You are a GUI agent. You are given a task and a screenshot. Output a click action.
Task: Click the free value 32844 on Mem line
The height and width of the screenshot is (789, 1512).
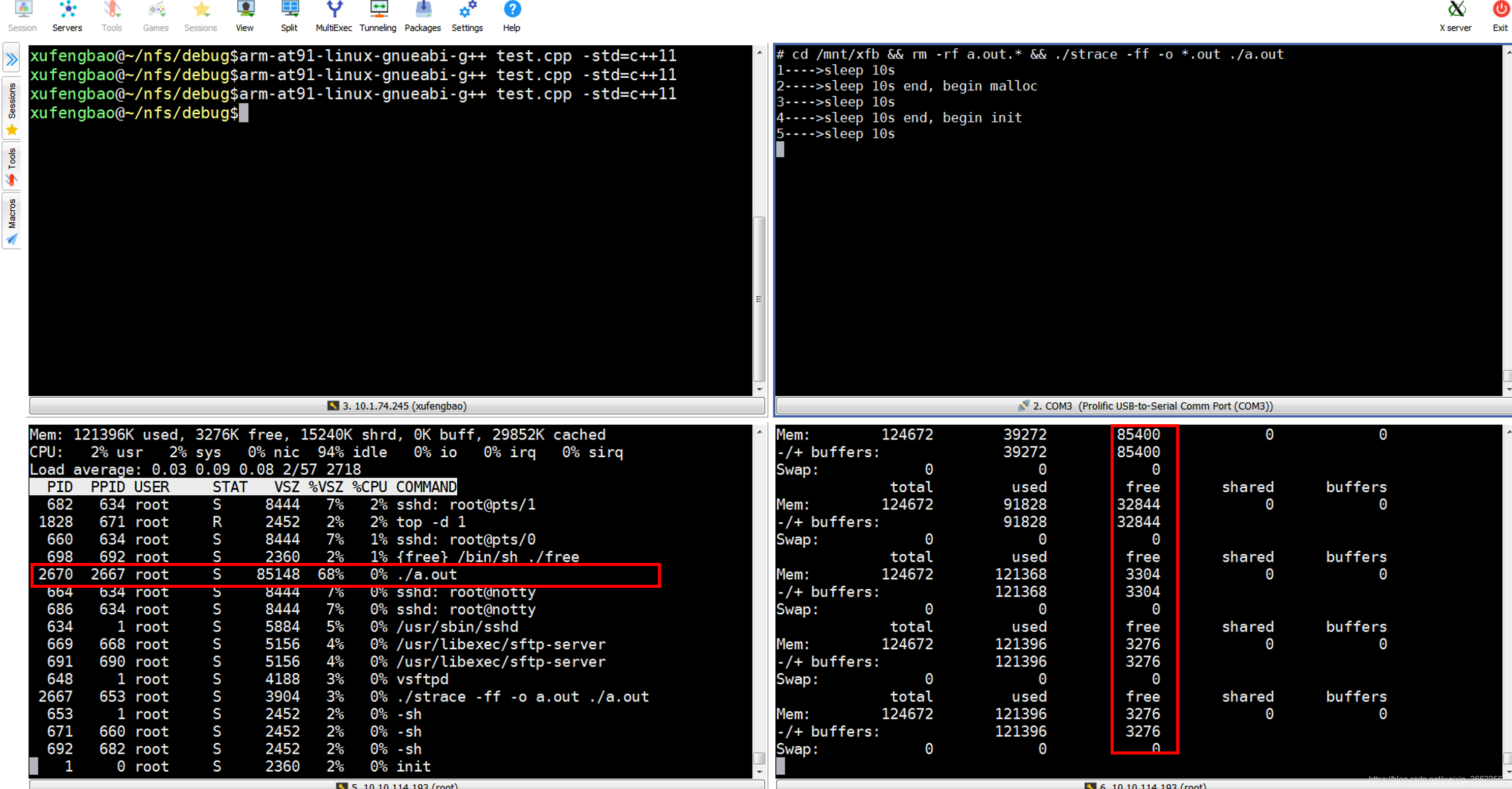(x=1138, y=504)
